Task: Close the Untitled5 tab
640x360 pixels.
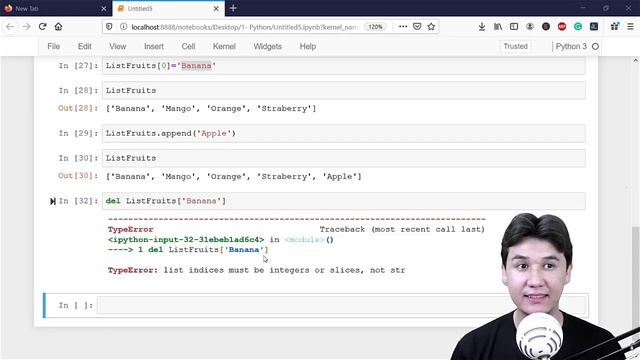Action: tap(216, 9)
